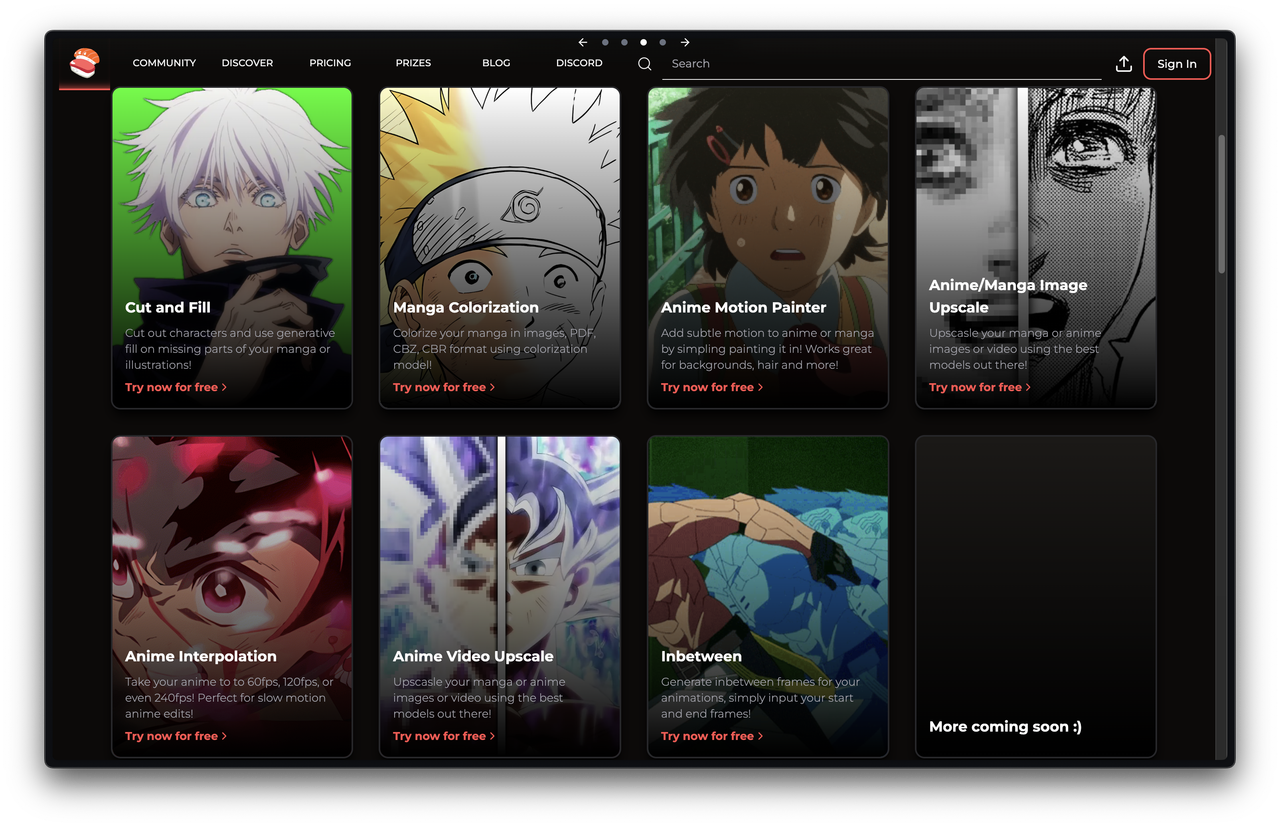Try Anime Interpolation for free
The width and height of the screenshot is (1280, 827).
tap(176, 736)
